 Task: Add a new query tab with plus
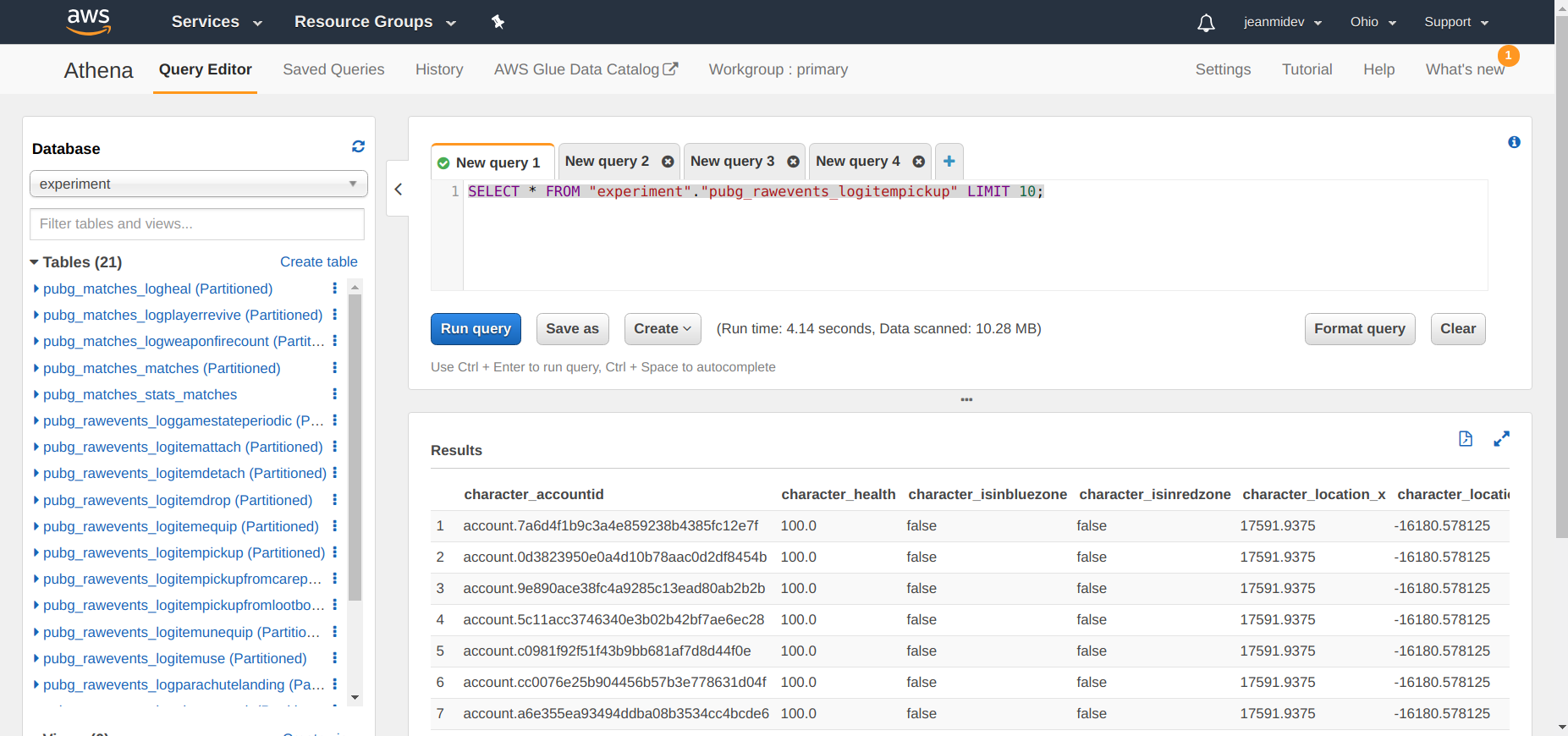tap(949, 162)
